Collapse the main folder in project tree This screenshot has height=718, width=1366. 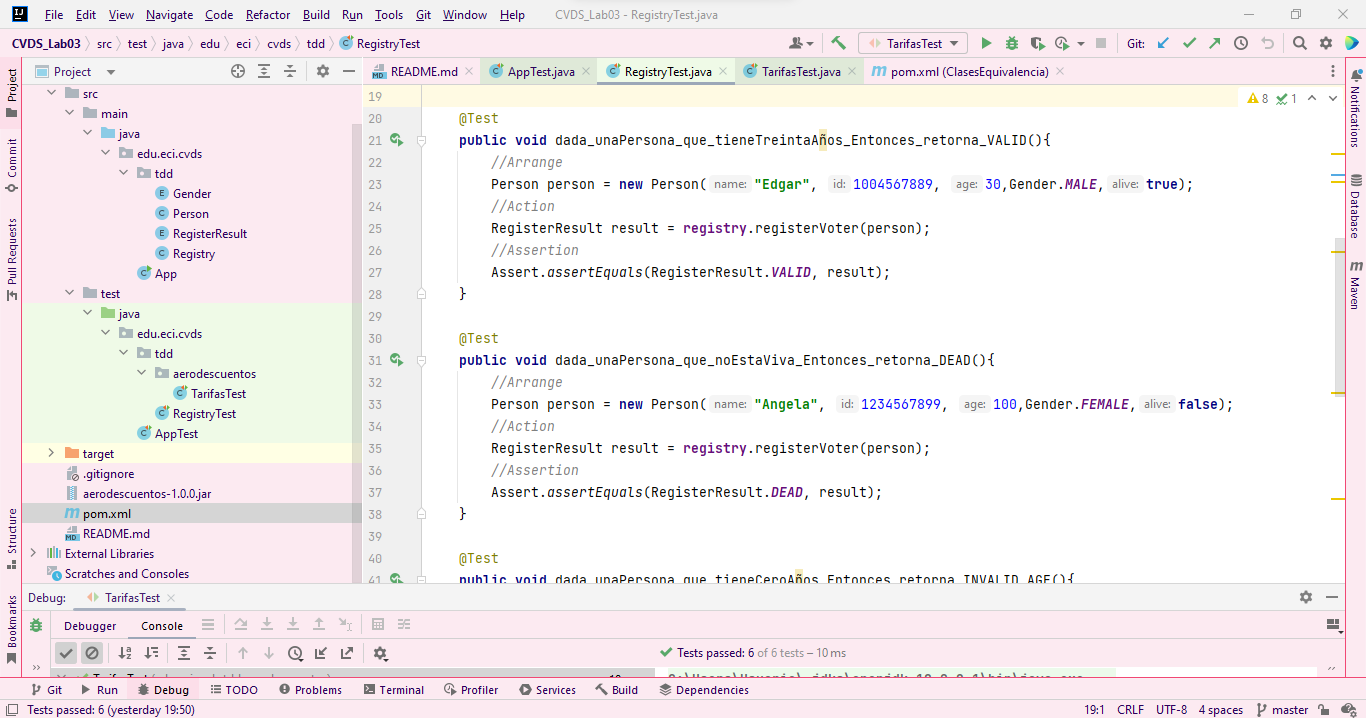(69, 113)
